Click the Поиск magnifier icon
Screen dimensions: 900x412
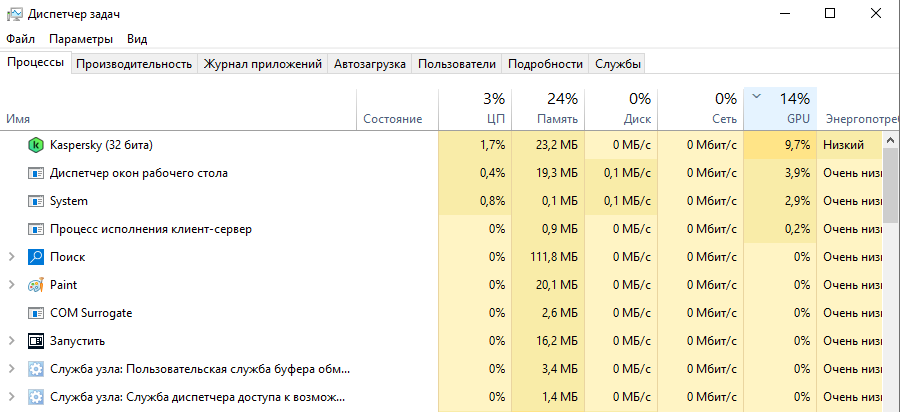pyautogui.click(x=36, y=257)
